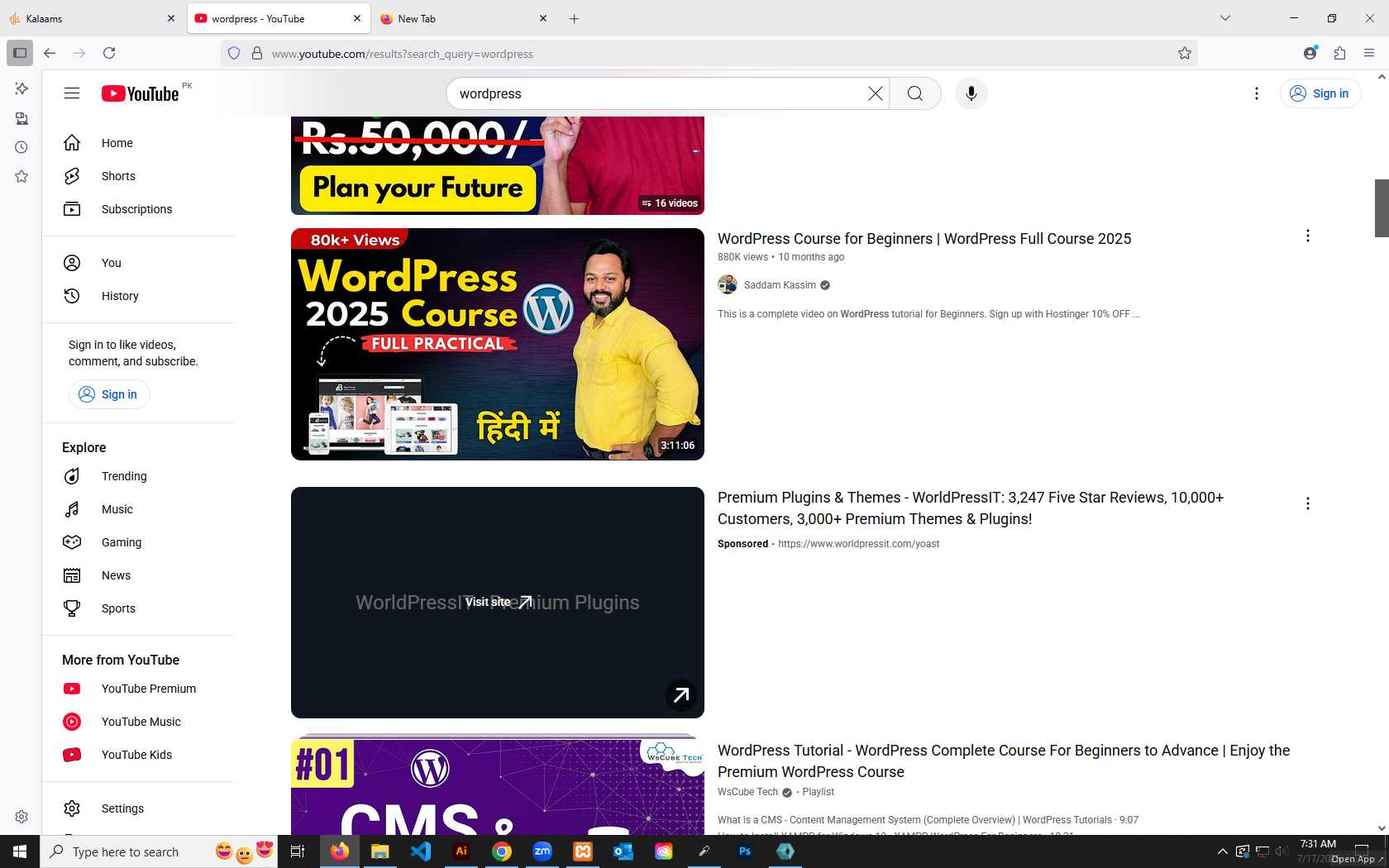Viewport: 1389px width, 868px height.
Task: Click the sidebar Sign in button
Action: point(109,394)
